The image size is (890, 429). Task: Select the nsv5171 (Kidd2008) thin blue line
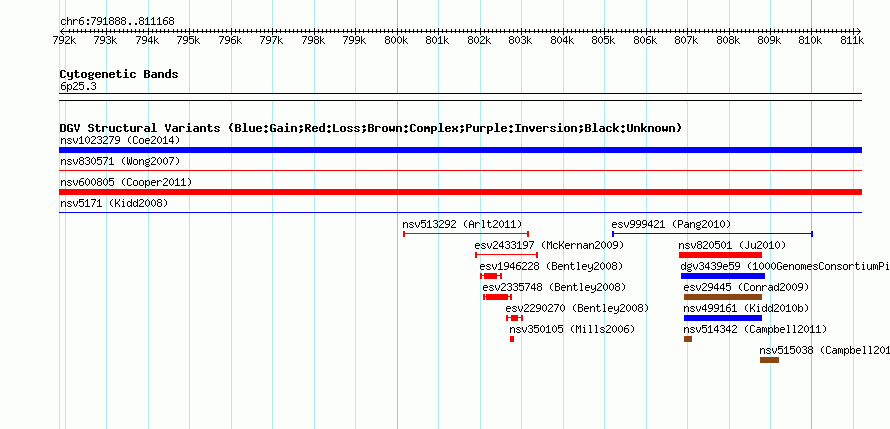(460, 213)
